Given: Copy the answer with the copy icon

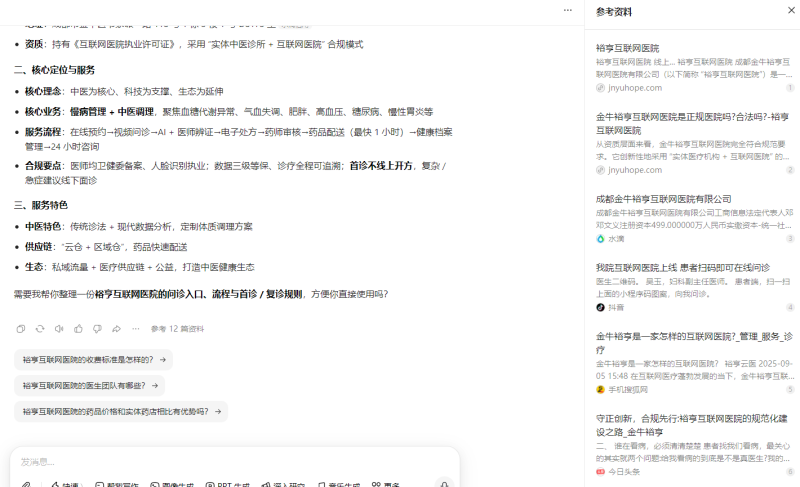Looking at the screenshot, I should [x=21, y=329].
